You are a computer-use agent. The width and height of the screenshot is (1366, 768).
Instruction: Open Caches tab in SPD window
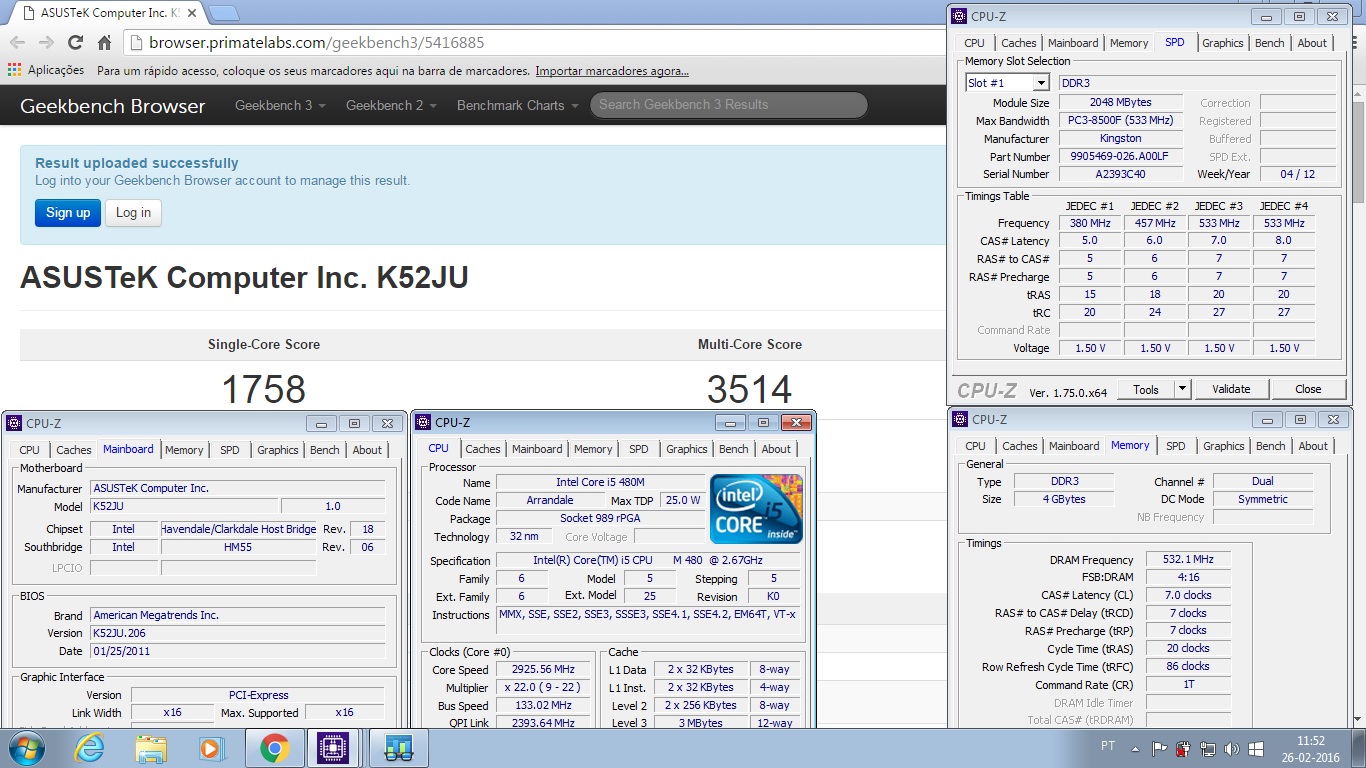1018,43
